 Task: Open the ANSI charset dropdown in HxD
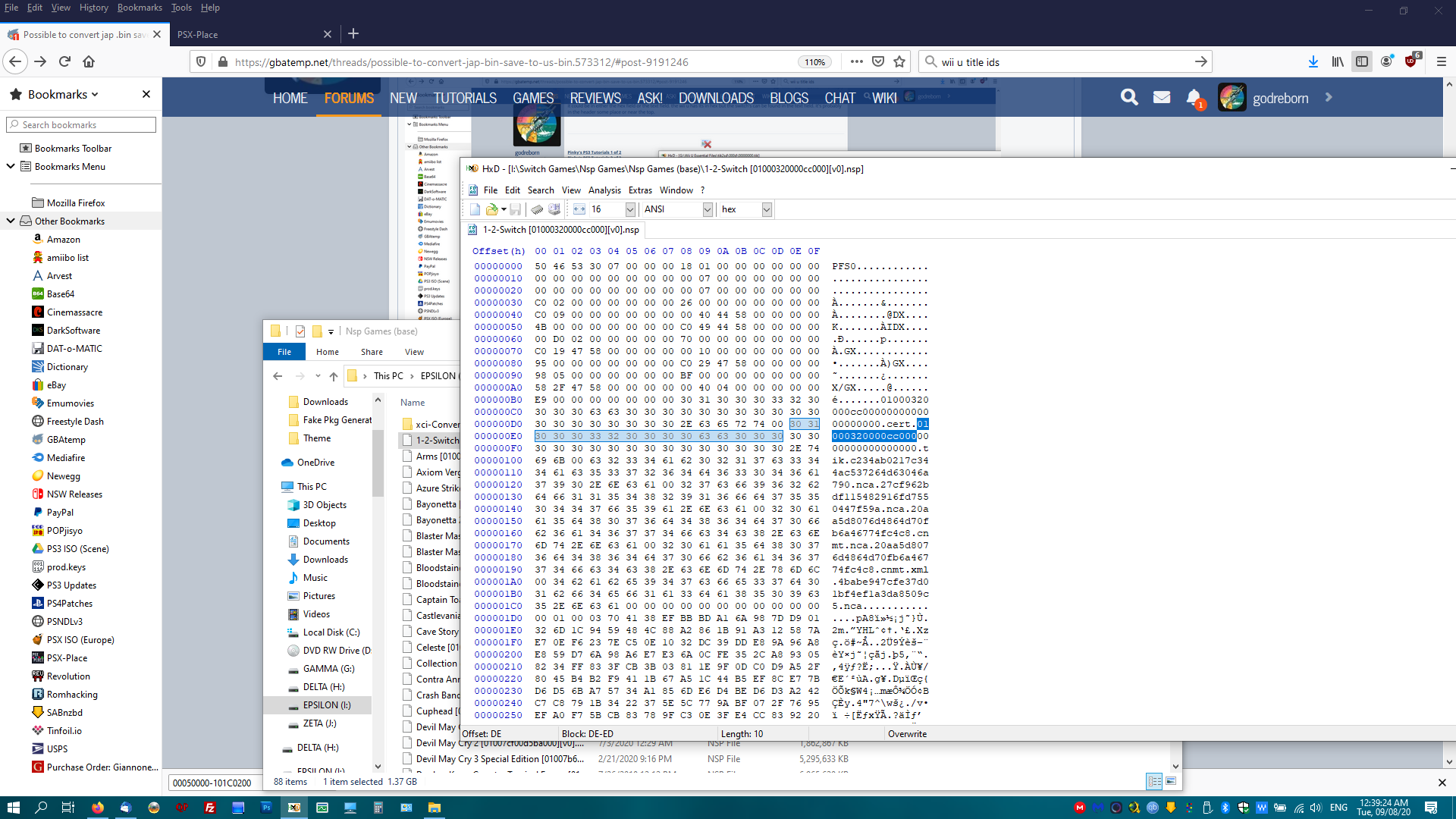(x=708, y=209)
